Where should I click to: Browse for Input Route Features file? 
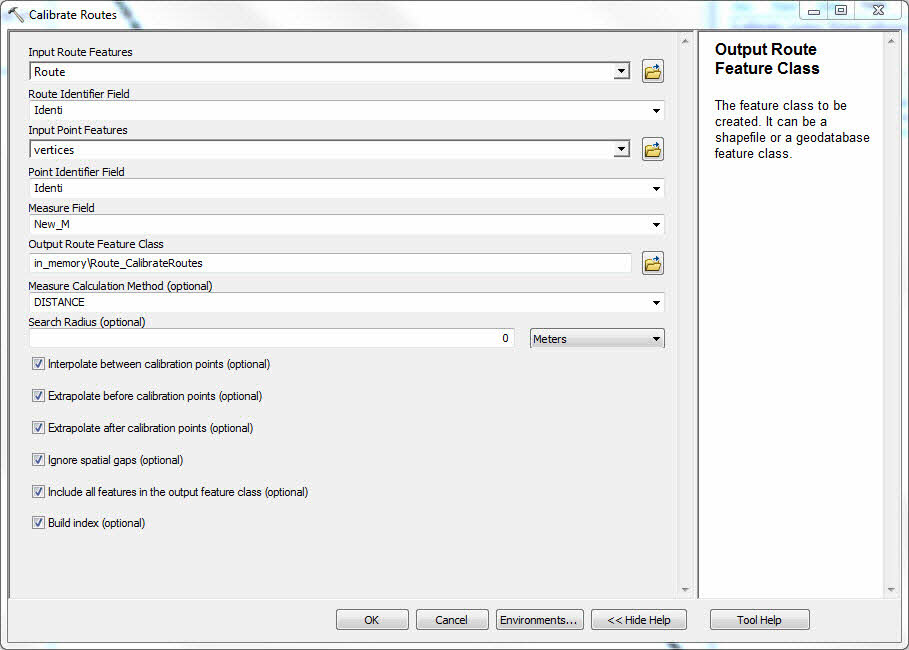point(652,71)
